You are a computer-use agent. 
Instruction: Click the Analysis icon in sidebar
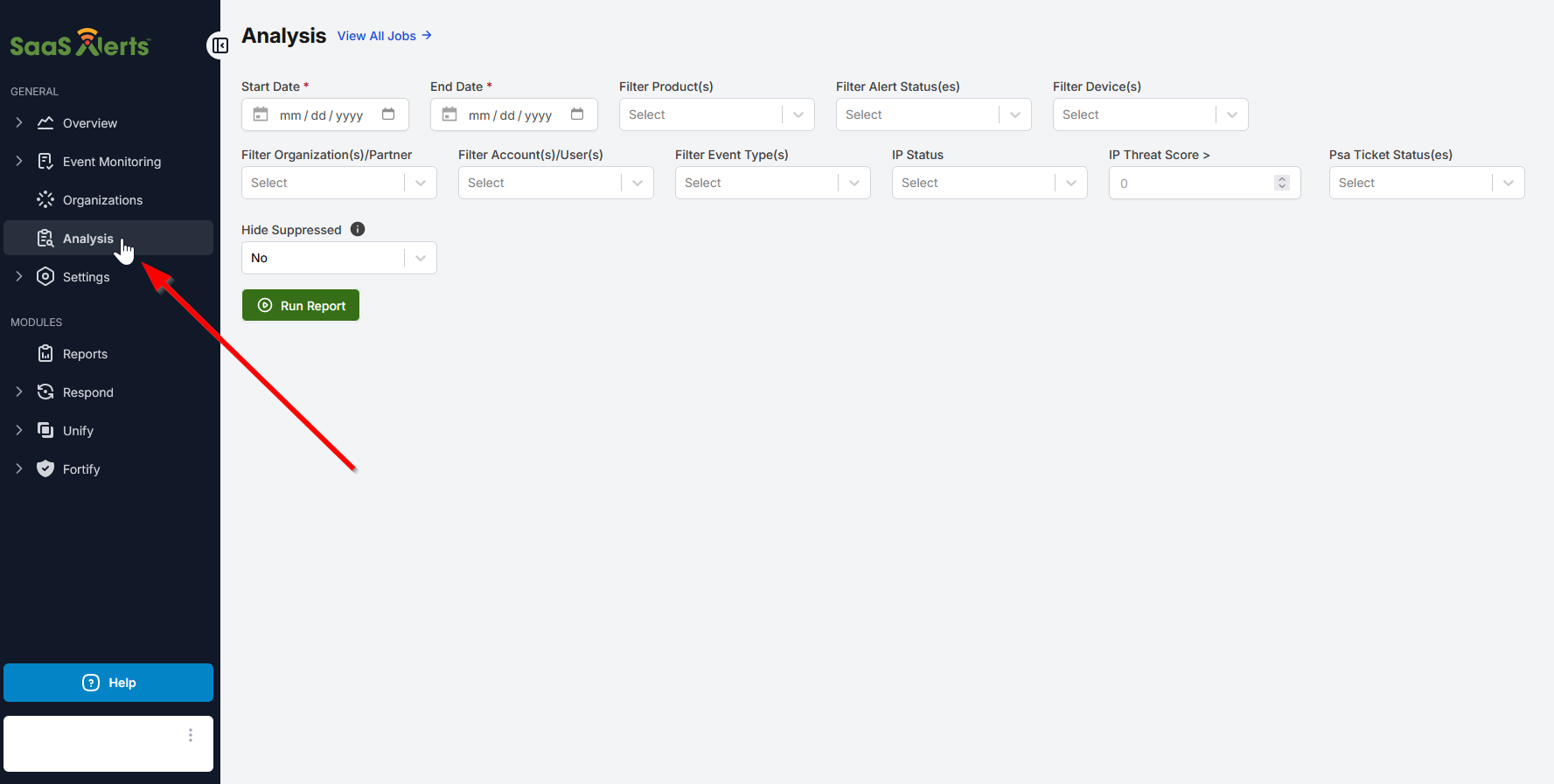(45, 239)
